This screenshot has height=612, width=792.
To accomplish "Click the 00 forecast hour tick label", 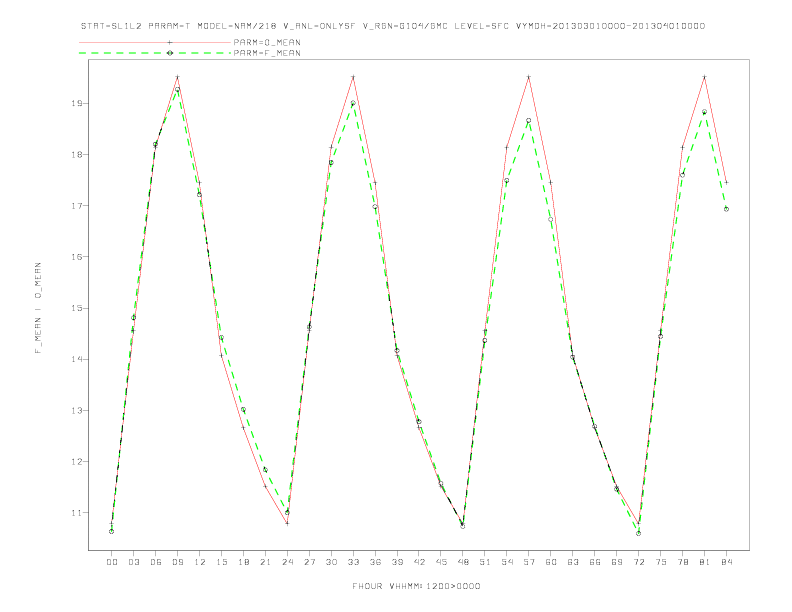I will 112,562.
